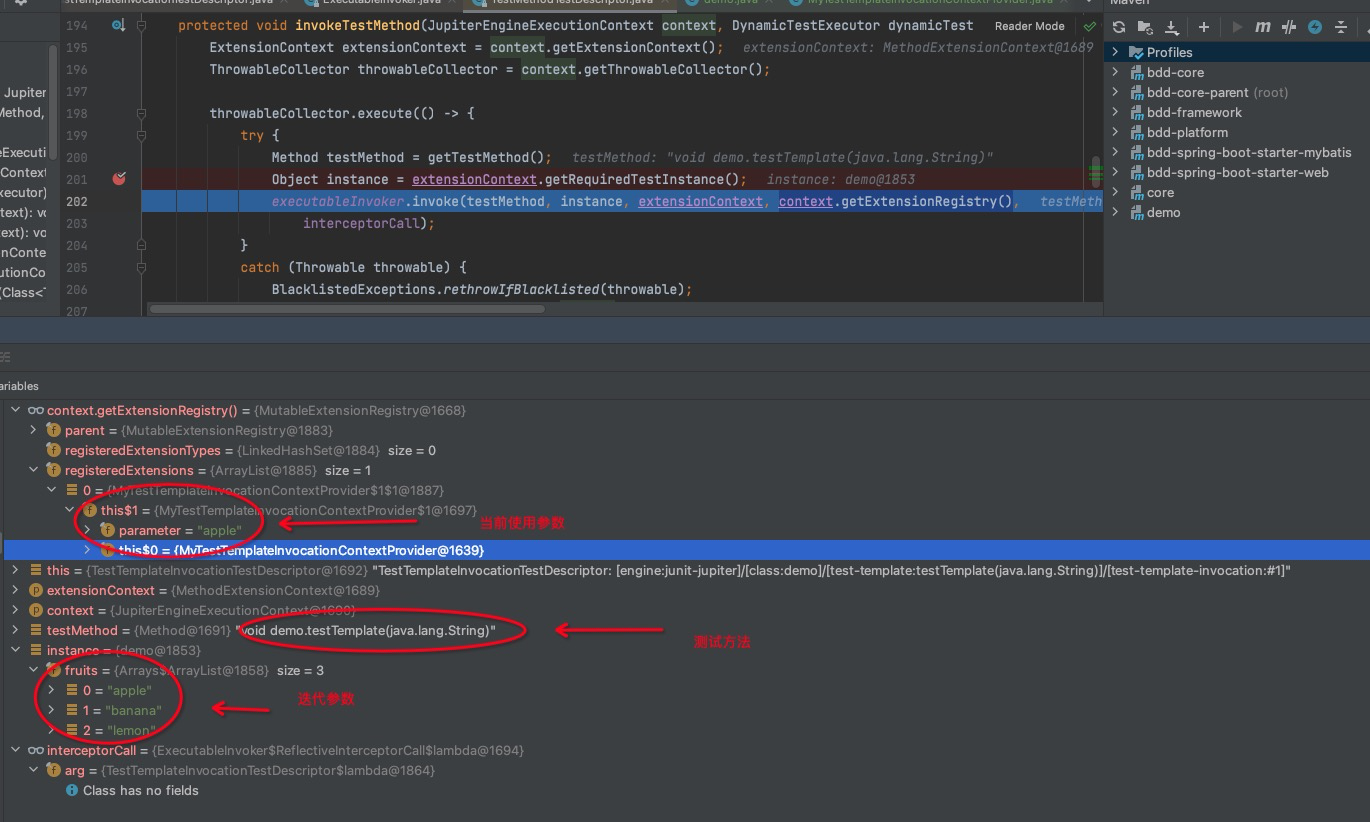Reload all Maven projects
The height and width of the screenshot is (822, 1370).
coord(1119,27)
